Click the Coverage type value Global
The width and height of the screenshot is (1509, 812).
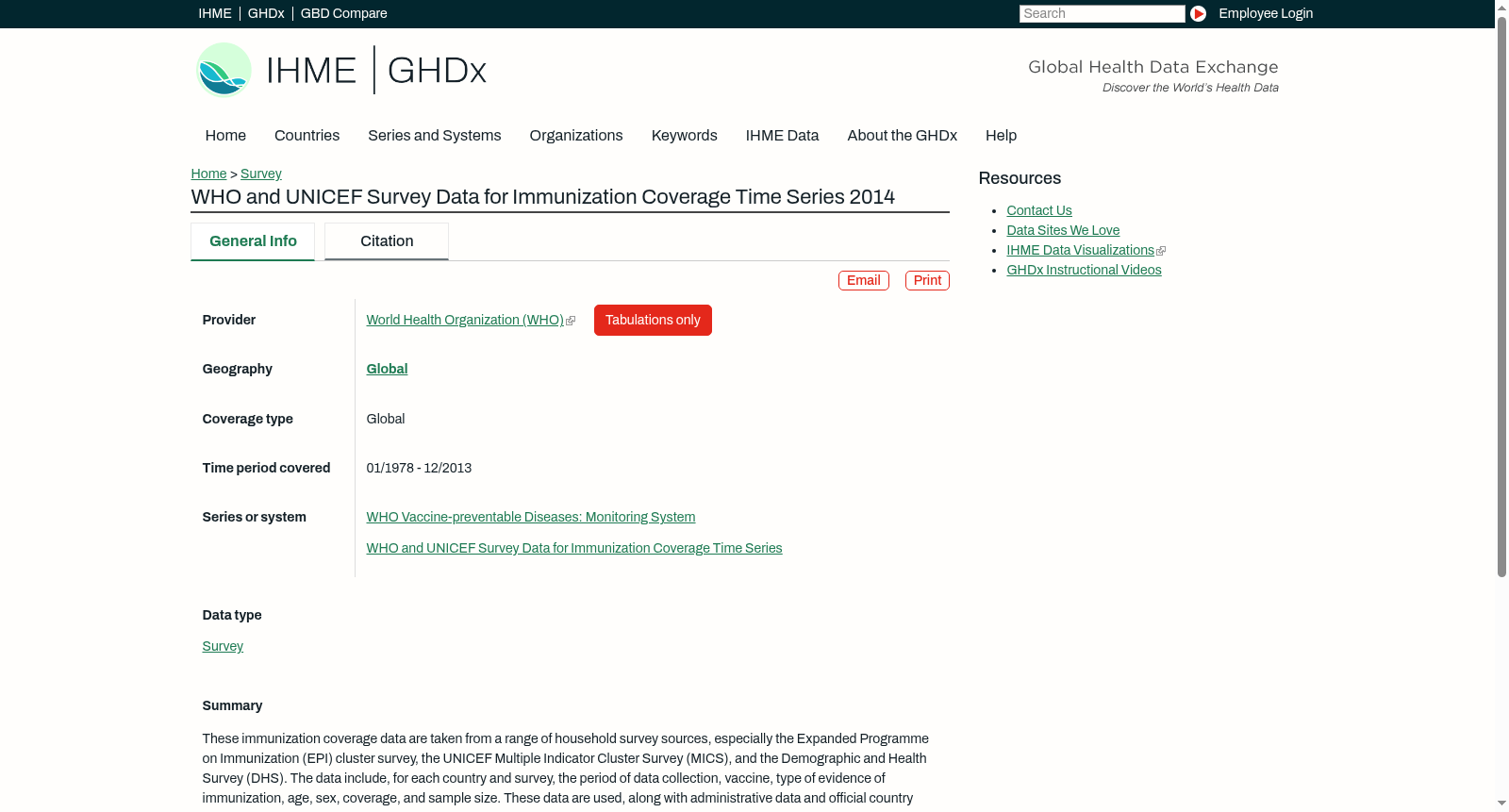coord(386,420)
